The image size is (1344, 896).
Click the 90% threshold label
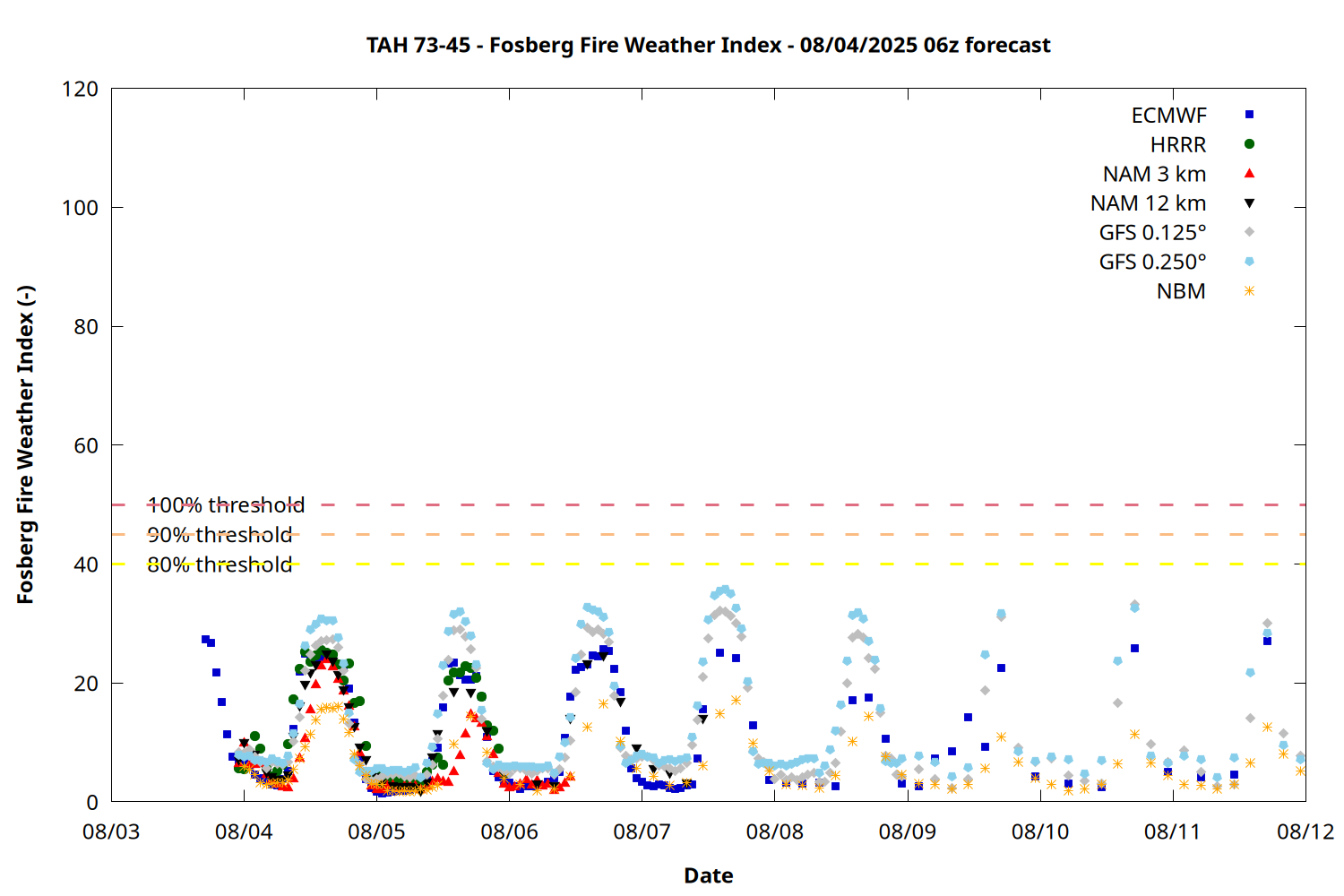click(220, 535)
